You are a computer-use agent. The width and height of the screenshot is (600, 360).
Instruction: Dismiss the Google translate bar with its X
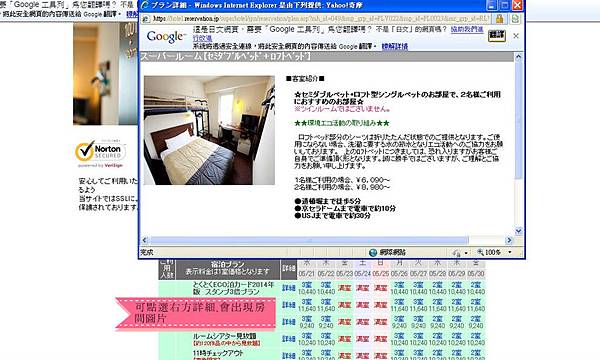coord(516,36)
